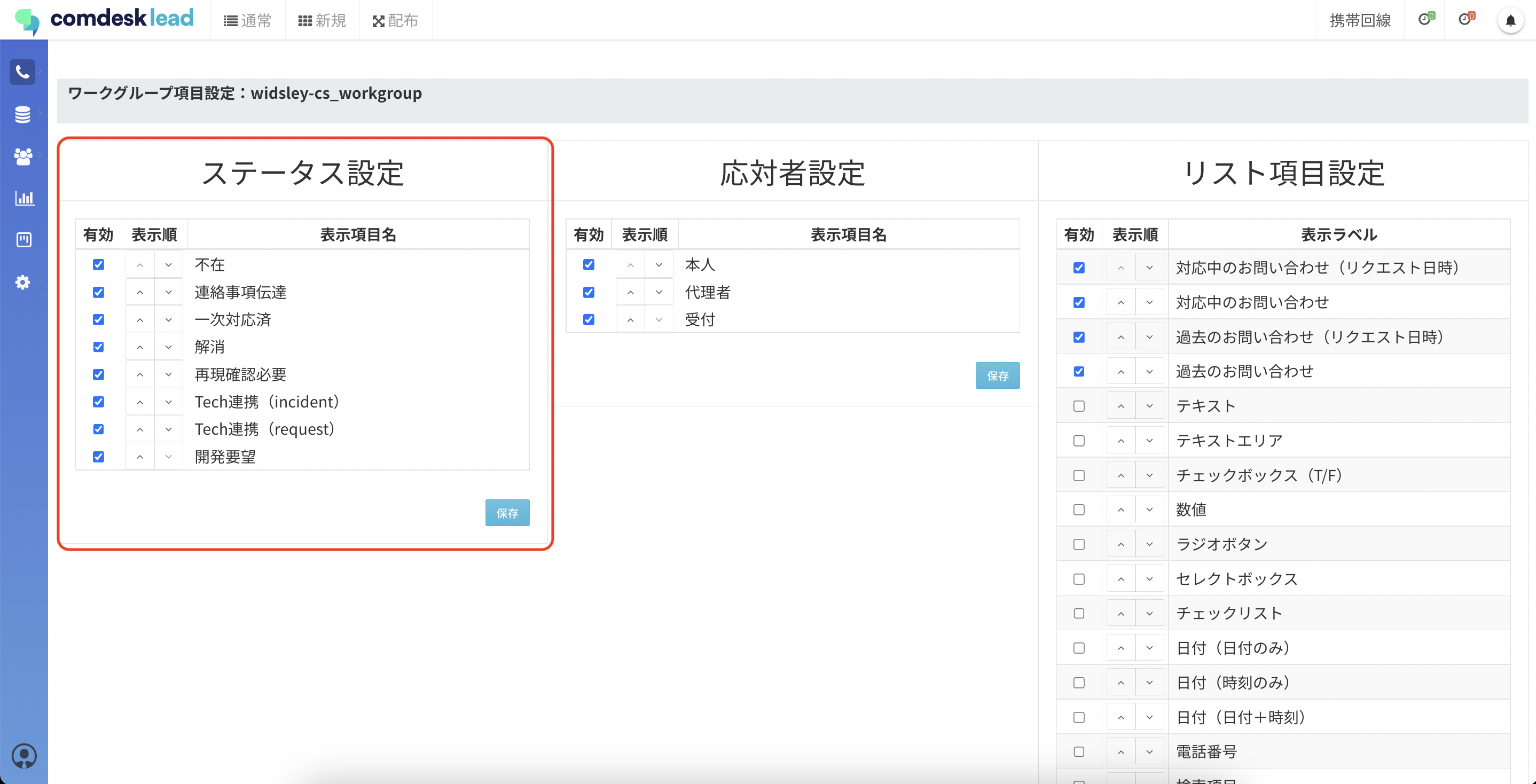Viewport: 1536px width, 784px height.
Task: Open the bar chart reports icon
Action: 24,198
